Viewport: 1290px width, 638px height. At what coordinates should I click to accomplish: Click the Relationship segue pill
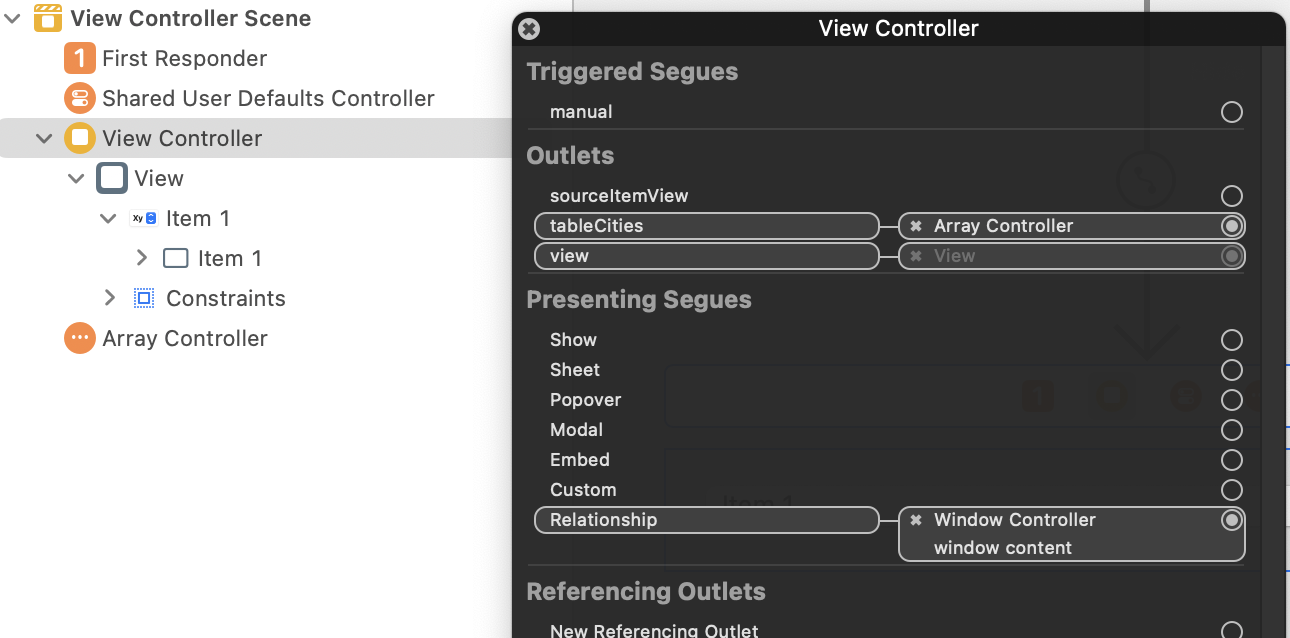(706, 520)
